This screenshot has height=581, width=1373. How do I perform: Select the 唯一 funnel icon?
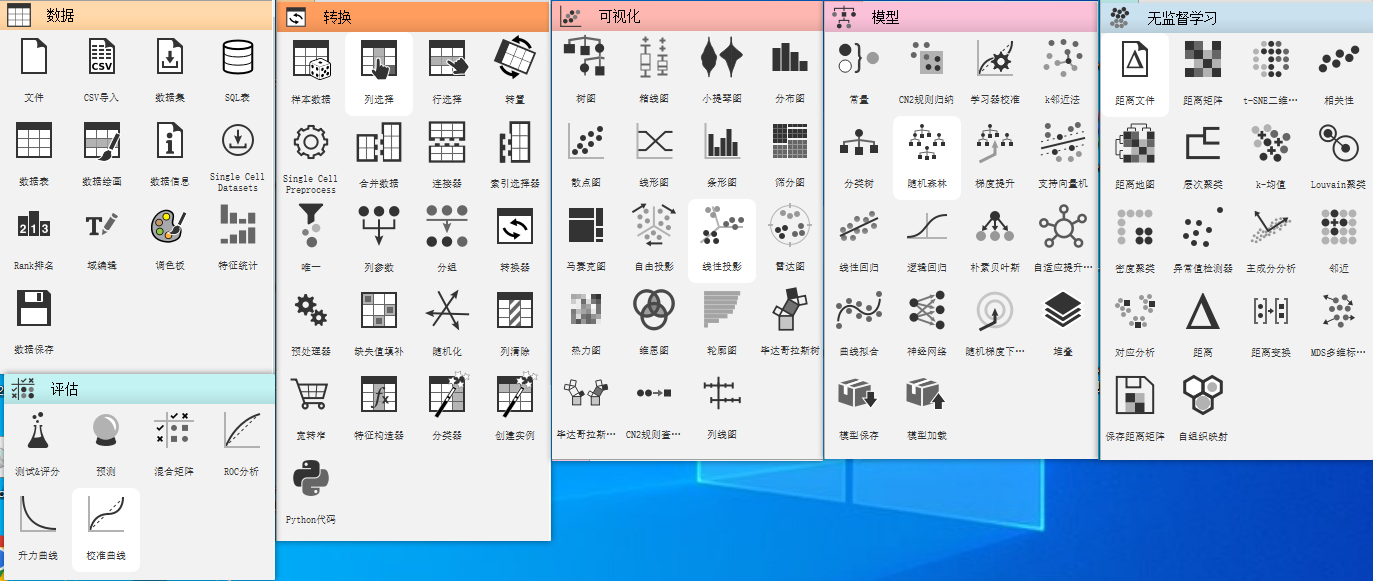pos(311,226)
